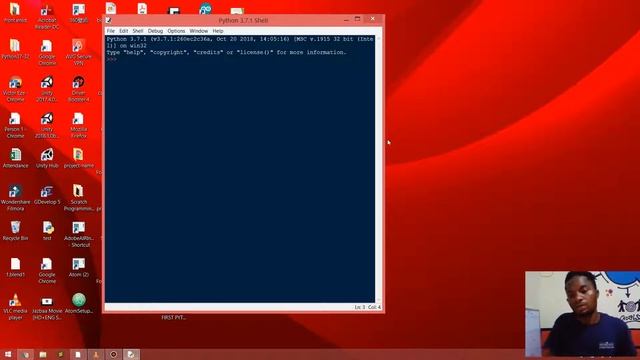Image resolution: width=640 pixels, height=360 pixels.
Task: Select the Scratch Programming folder icon
Action: pos(78,198)
